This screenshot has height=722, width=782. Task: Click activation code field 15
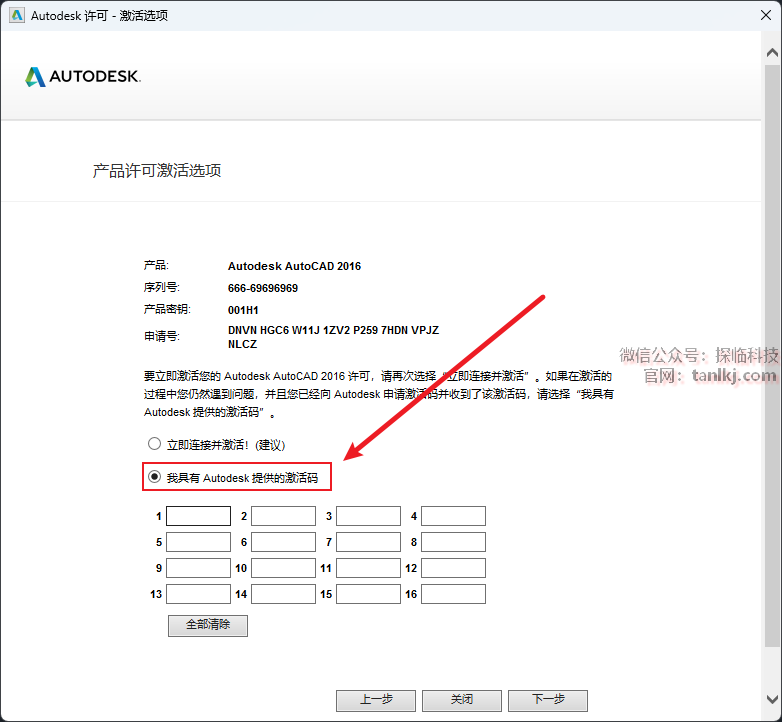[x=369, y=594]
